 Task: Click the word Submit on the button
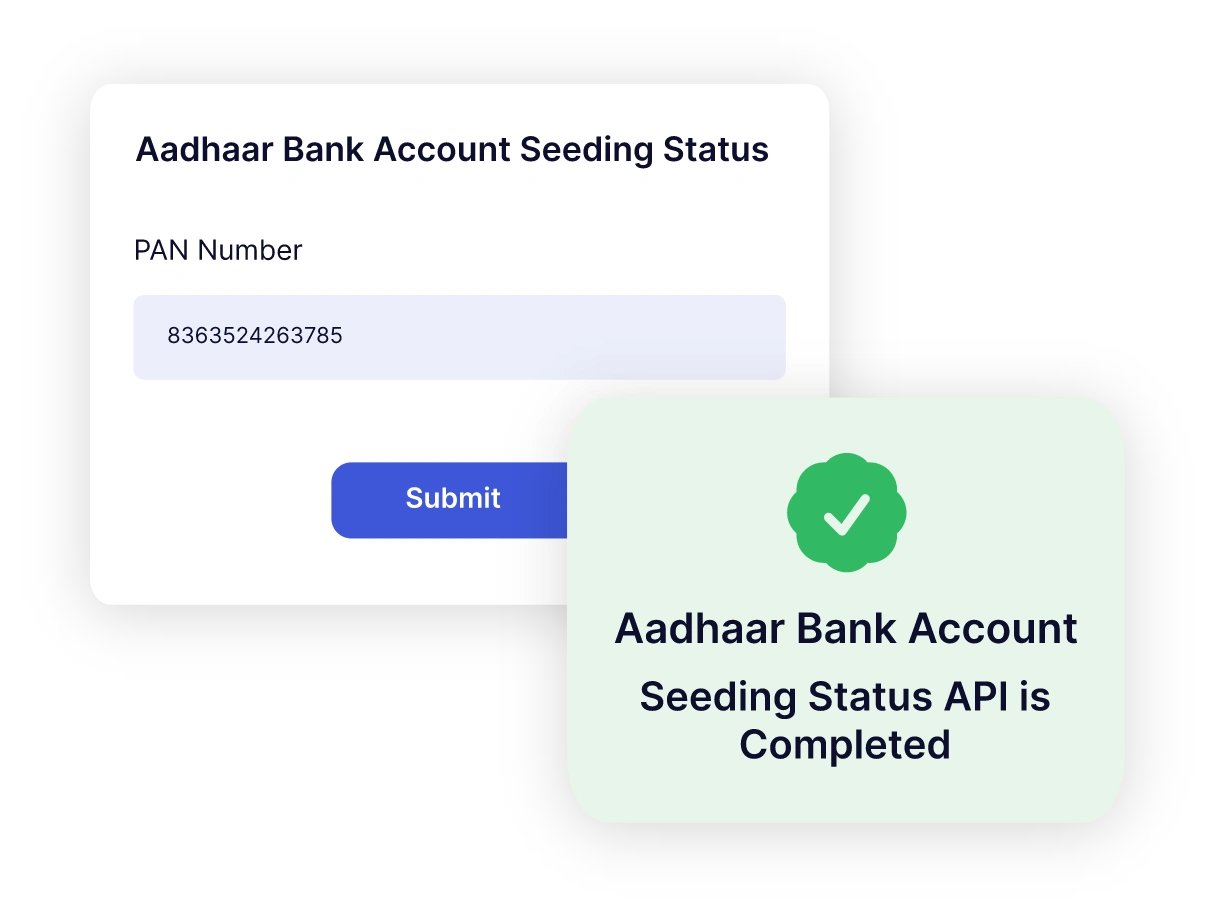(x=453, y=498)
